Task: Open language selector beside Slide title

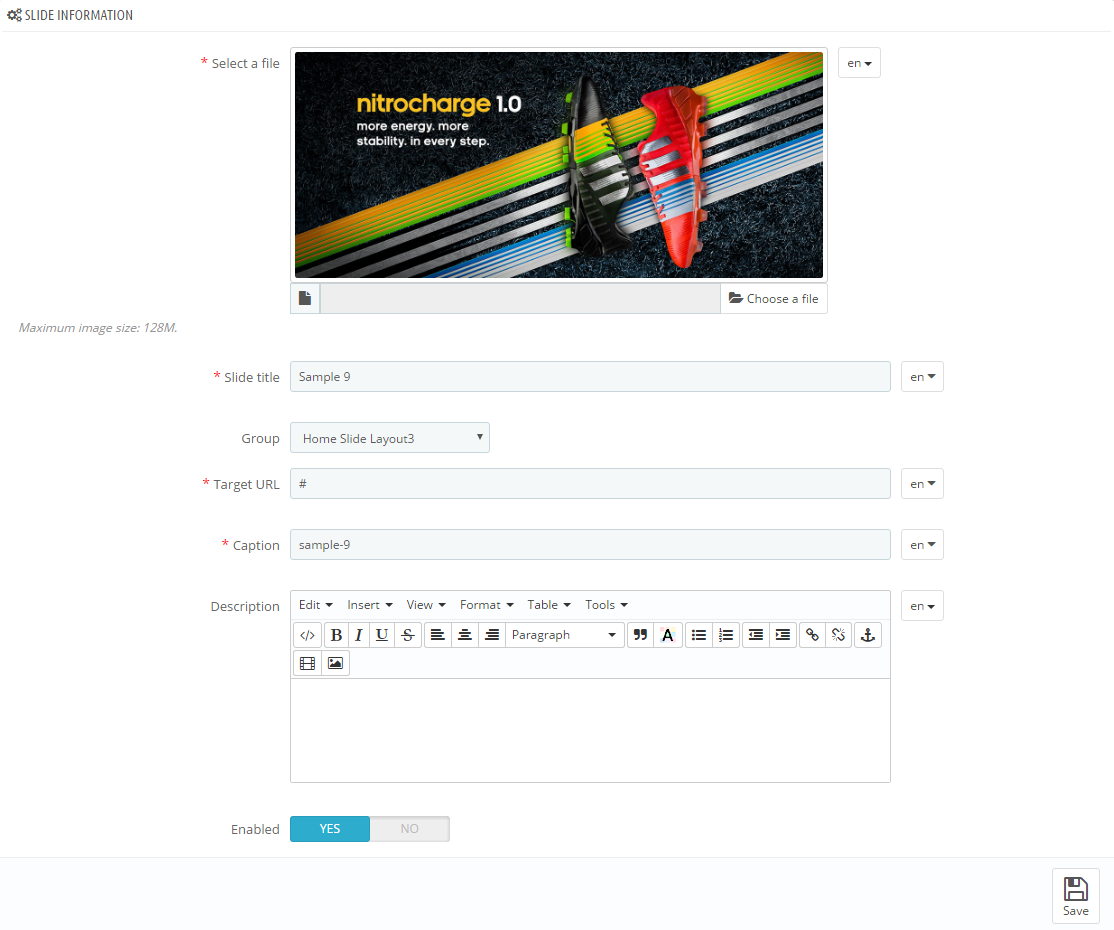Action: pos(921,377)
